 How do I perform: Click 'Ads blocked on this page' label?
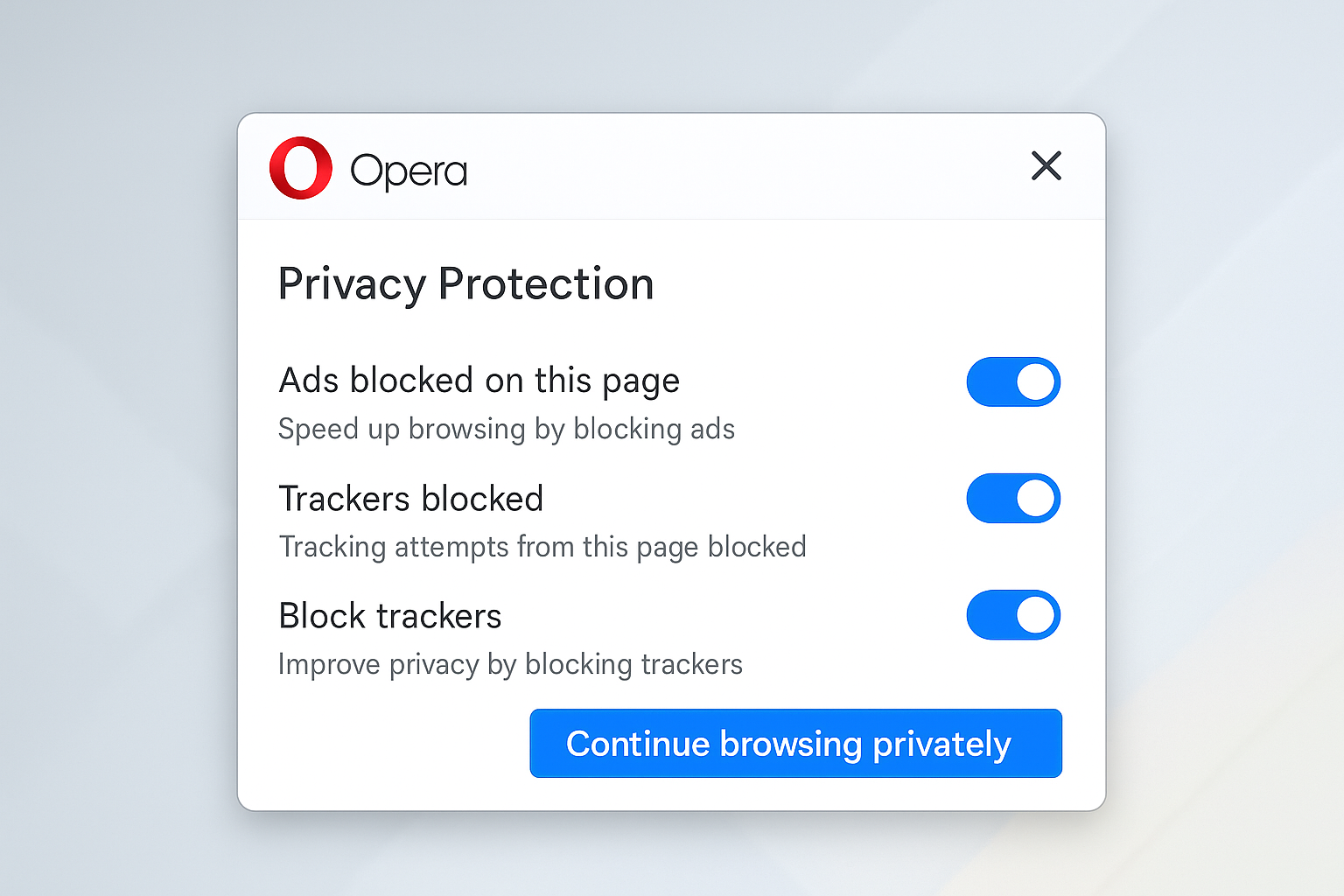click(x=479, y=381)
